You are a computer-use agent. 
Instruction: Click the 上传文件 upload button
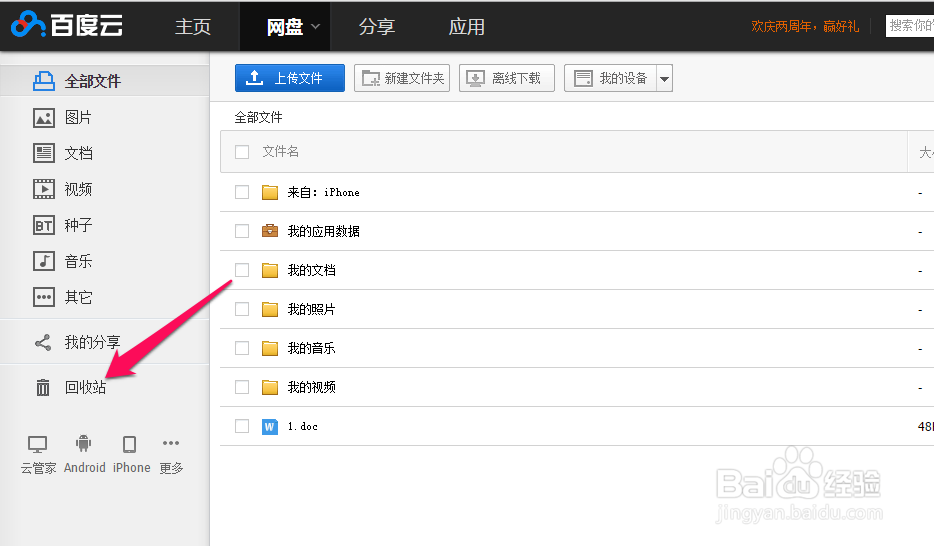(x=289, y=78)
